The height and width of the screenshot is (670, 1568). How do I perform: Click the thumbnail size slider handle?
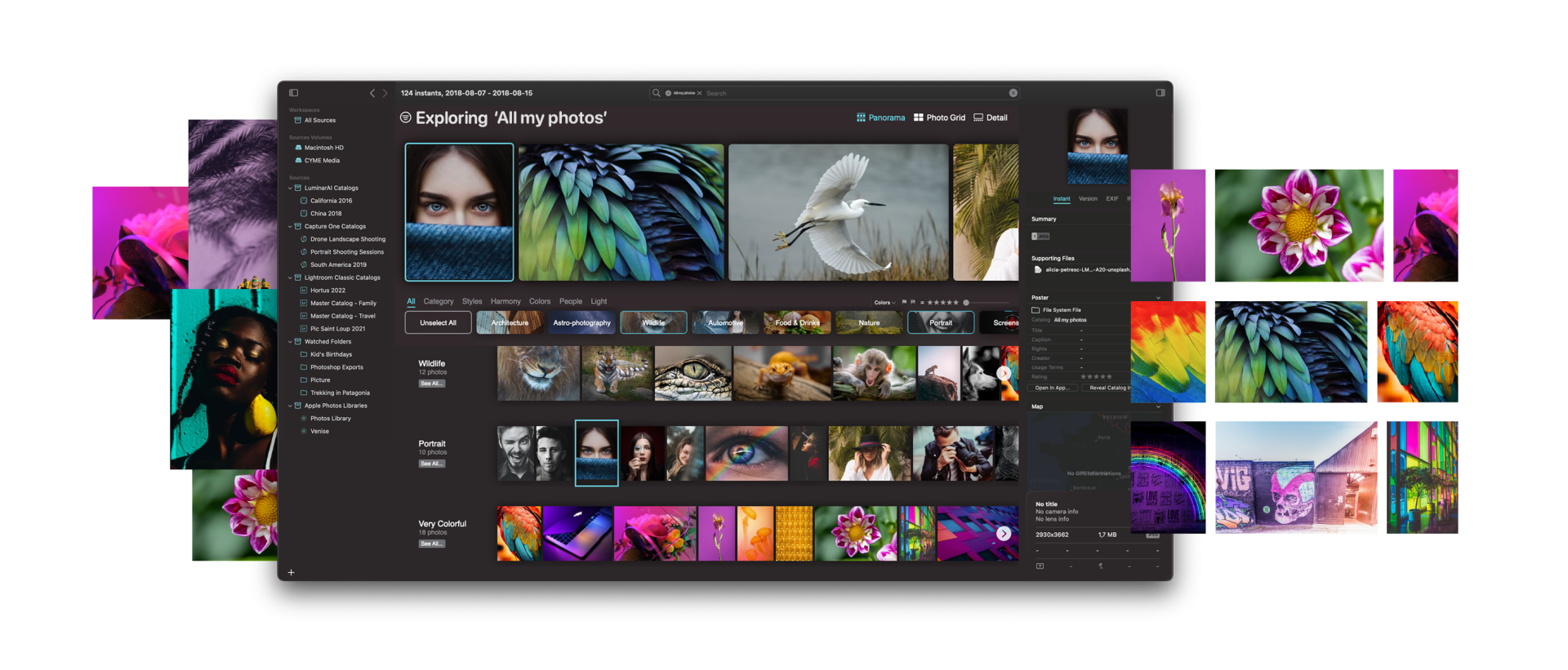tap(966, 303)
